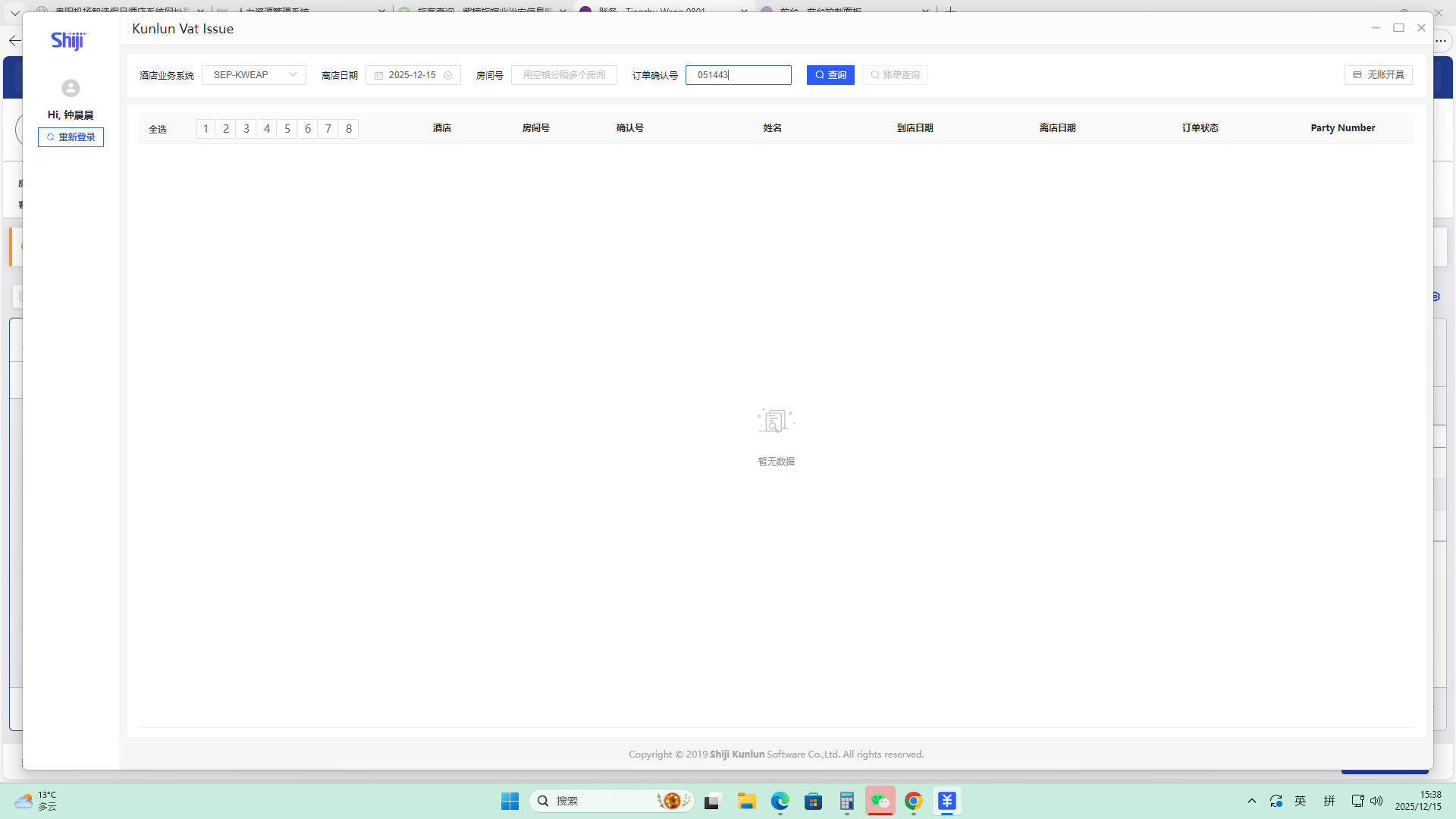Open Calculator from the taskbar
The image size is (1456, 819).
(x=846, y=801)
